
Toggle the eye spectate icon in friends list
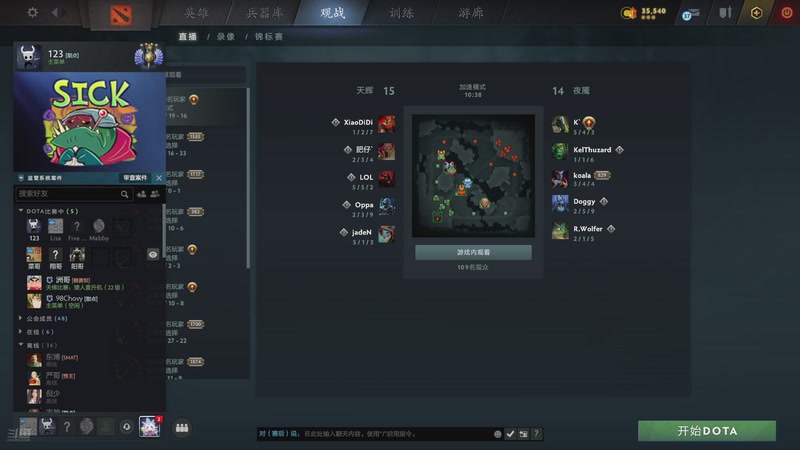click(x=153, y=255)
